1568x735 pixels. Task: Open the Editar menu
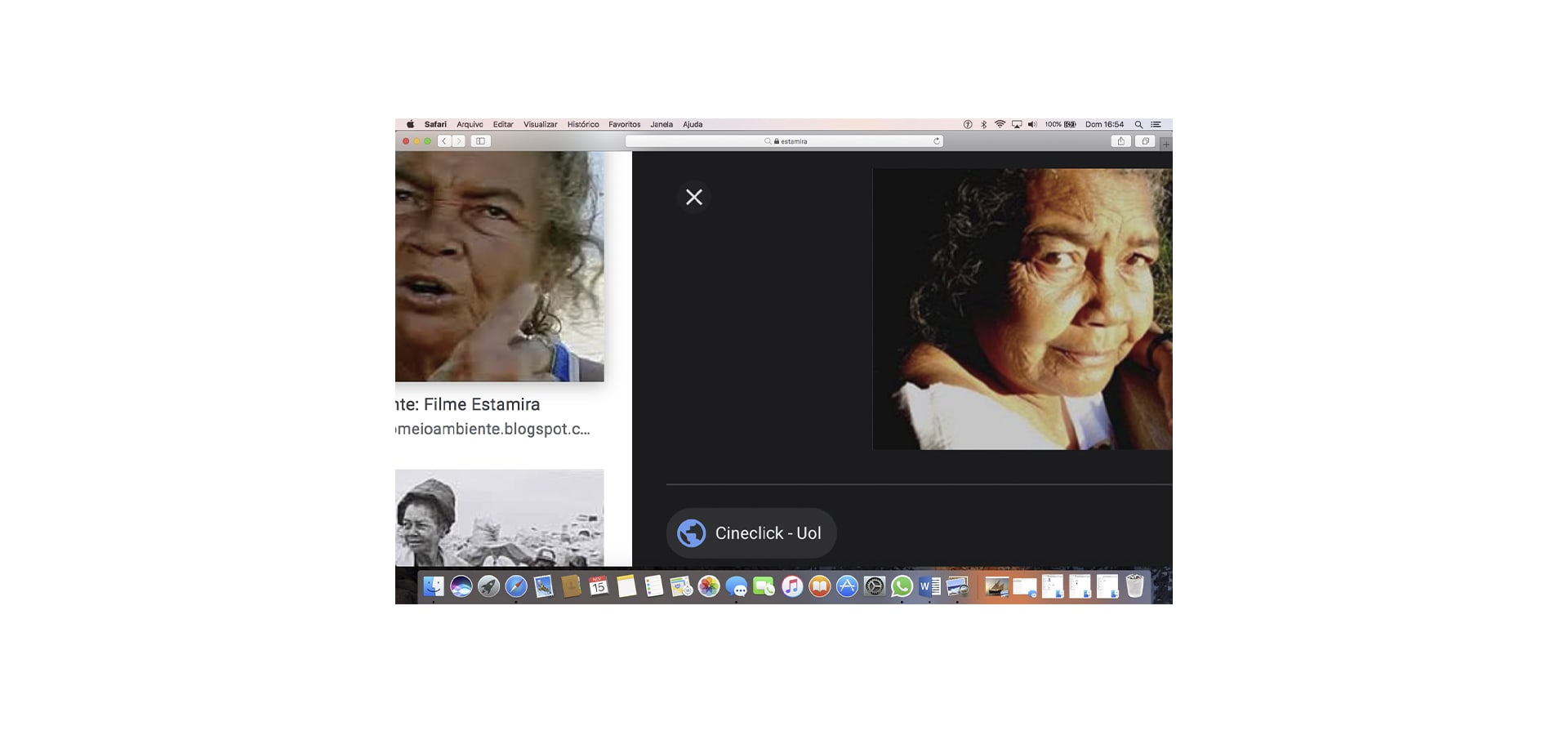tap(503, 124)
